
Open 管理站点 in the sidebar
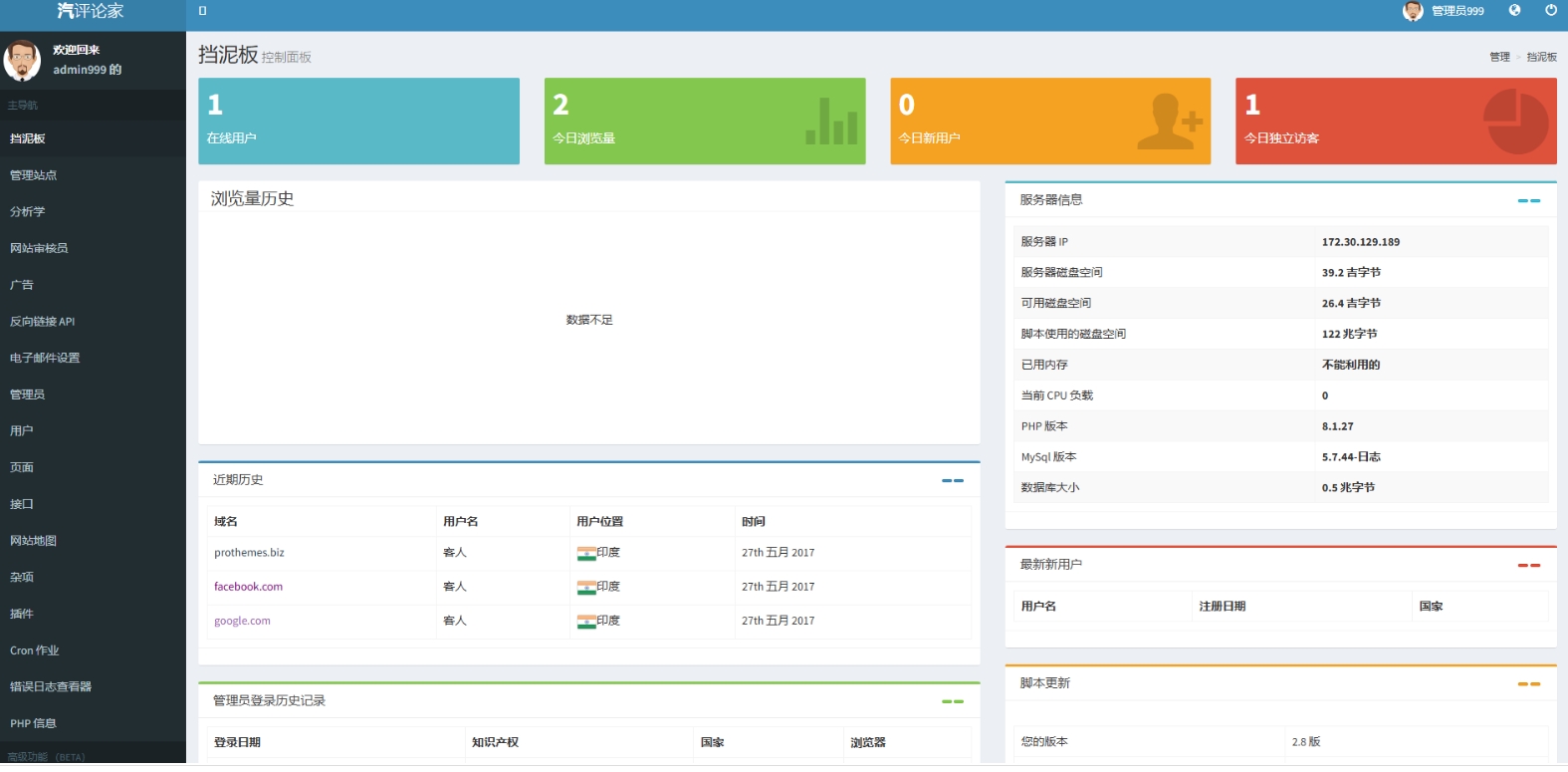tap(34, 175)
